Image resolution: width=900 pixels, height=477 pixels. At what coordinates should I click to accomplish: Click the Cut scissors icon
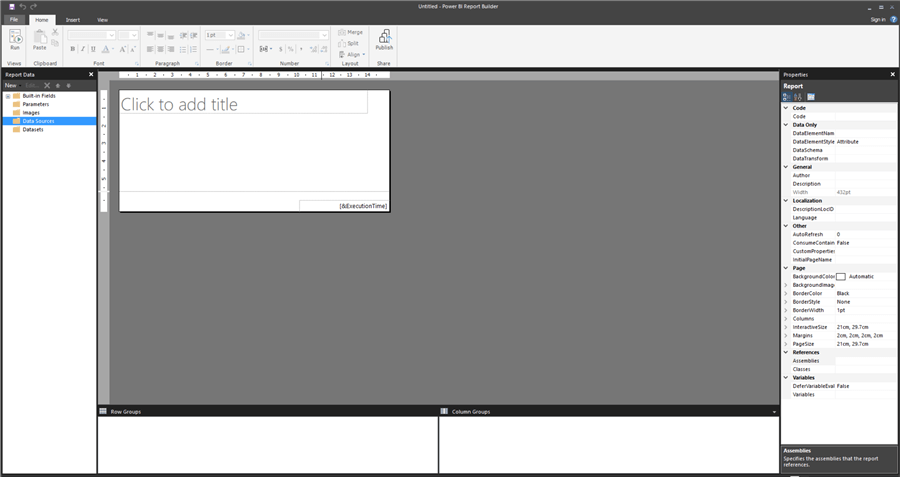(55, 32)
